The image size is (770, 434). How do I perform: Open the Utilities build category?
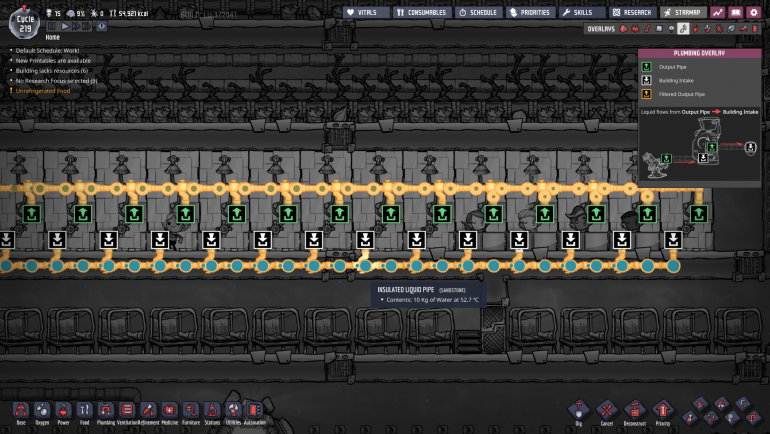233,410
